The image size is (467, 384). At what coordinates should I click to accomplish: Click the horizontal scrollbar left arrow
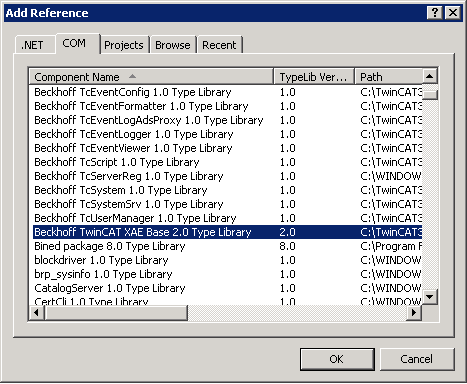point(37,313)
